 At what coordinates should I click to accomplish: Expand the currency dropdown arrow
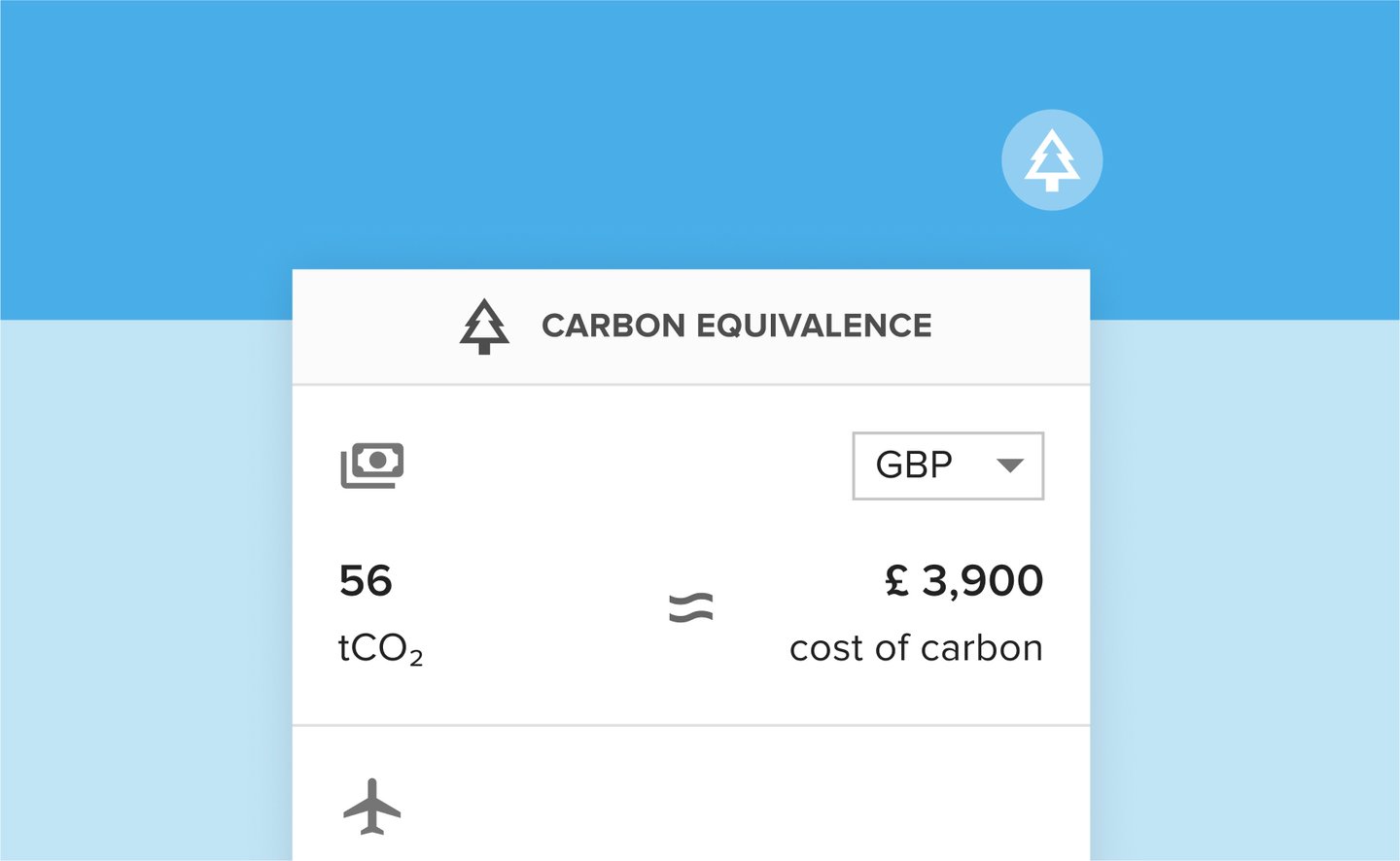point(1010,465)
